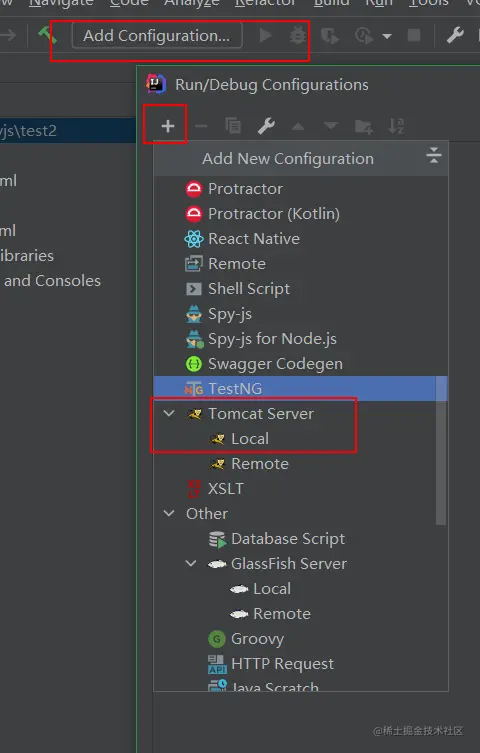Select React Native configuration type
Viewport: 480px width, 753px height.
pyautogui.click(x=301, y=239)
